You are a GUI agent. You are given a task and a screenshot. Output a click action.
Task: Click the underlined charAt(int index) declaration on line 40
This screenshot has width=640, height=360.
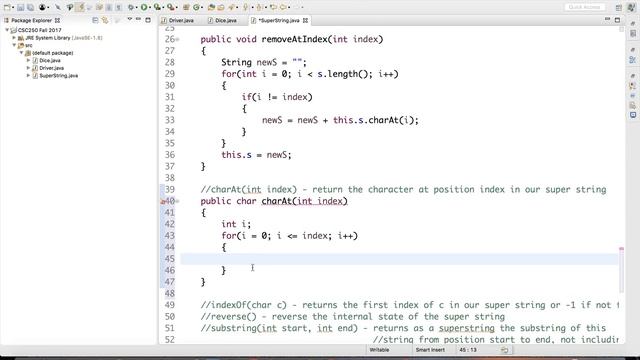coord(304,201)
